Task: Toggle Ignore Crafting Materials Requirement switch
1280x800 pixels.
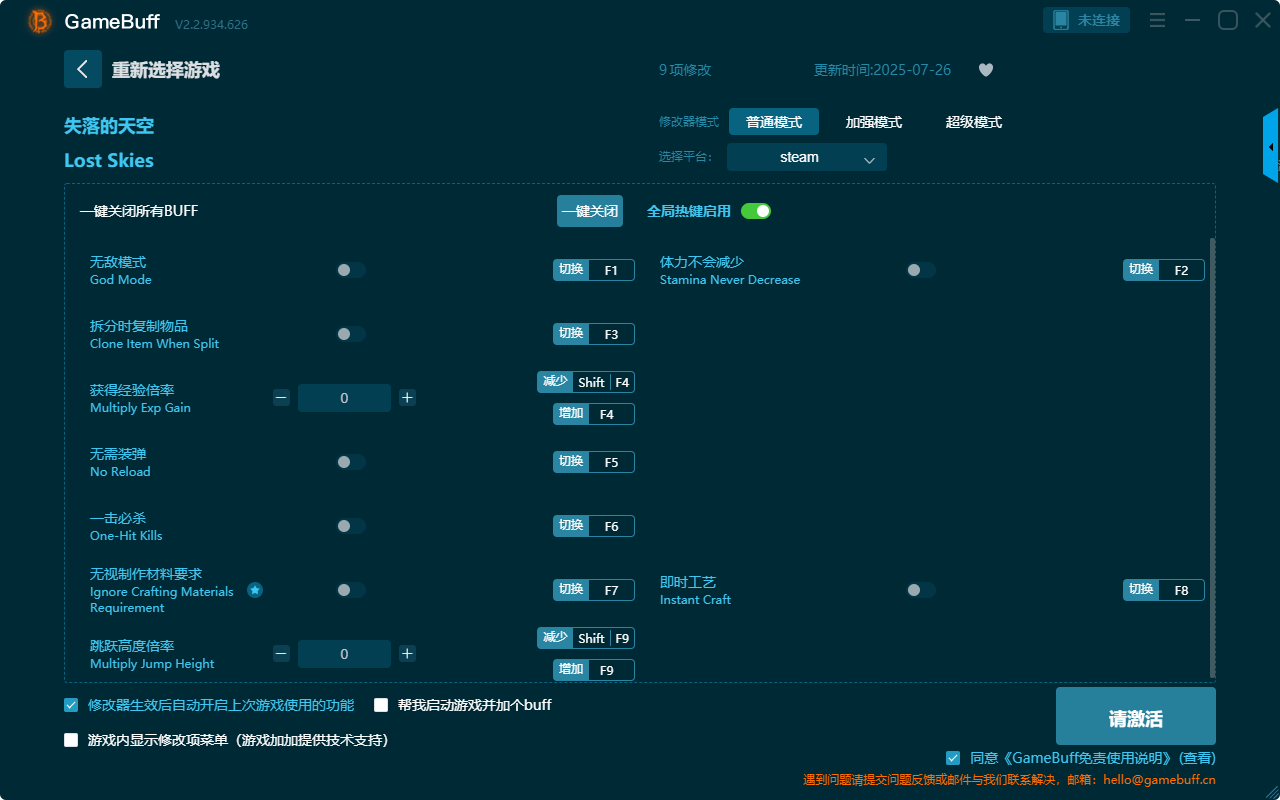Action: (351, 590)
